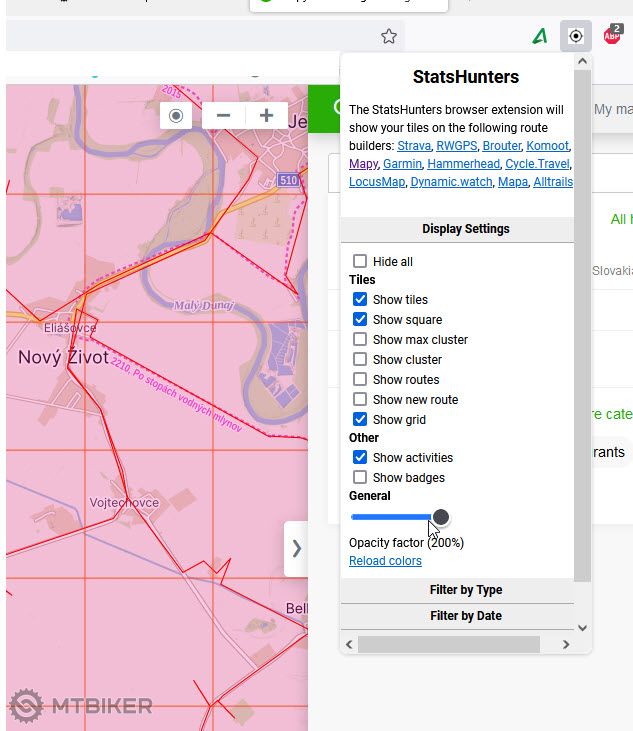This screenshot has height=731, width=633.
Task: Enable Show max cluster checkbox
Action: click(360, 339)
